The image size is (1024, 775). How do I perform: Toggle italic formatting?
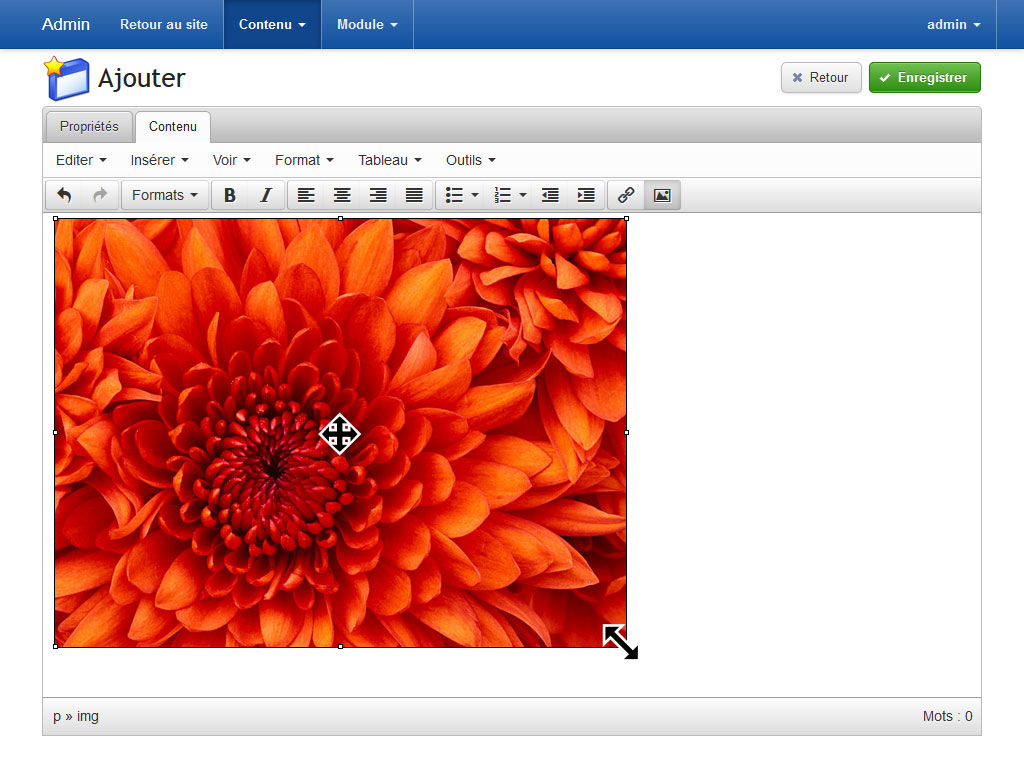click(265, 195)
